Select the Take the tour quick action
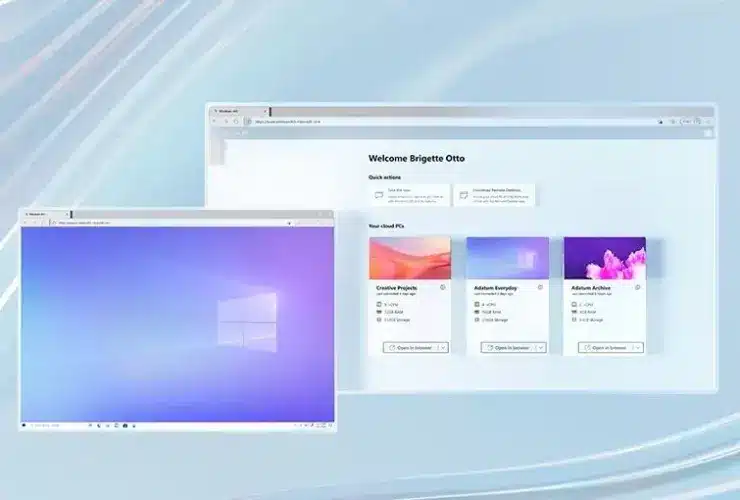This screenshot has width=740, height=500. 410,195
